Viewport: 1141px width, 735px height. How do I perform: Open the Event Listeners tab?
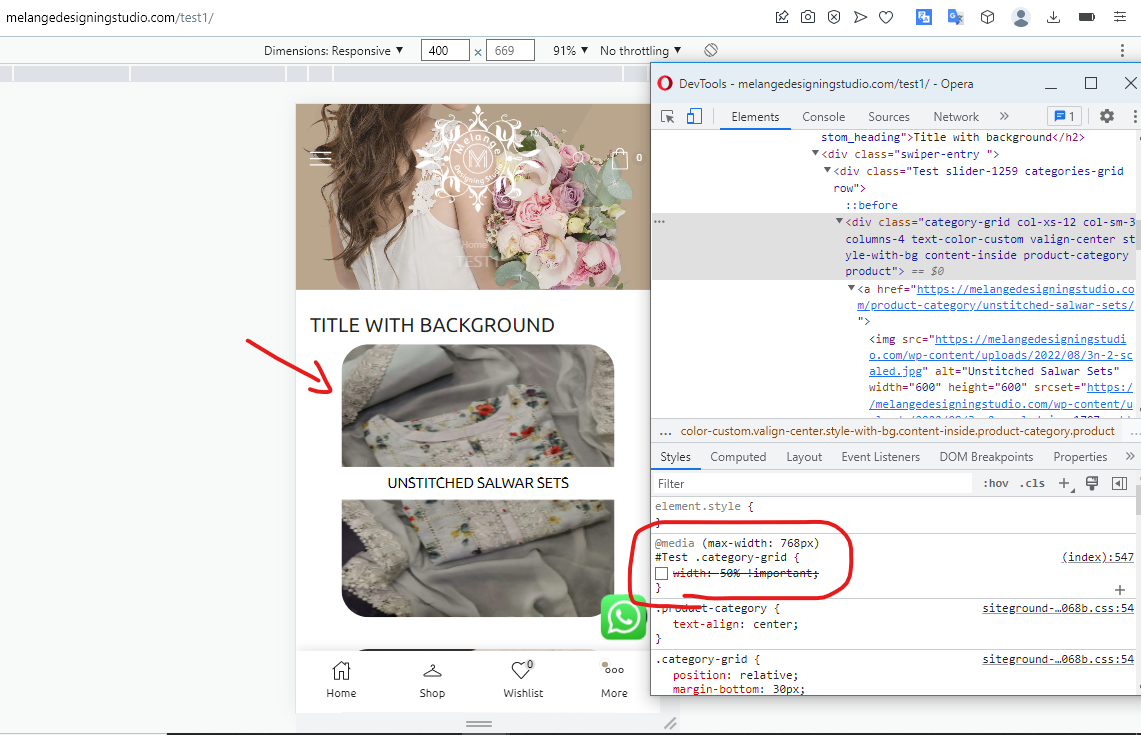(880, 456)
